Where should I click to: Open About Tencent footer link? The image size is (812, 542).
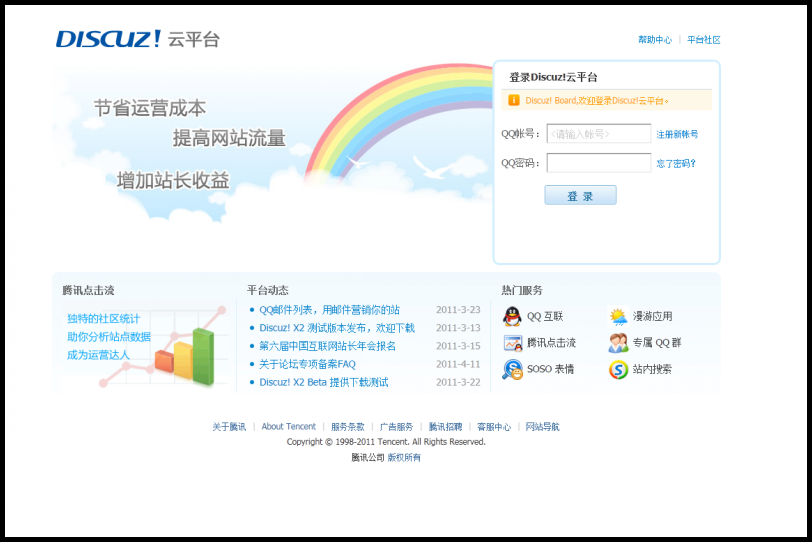tap(288, 427)
